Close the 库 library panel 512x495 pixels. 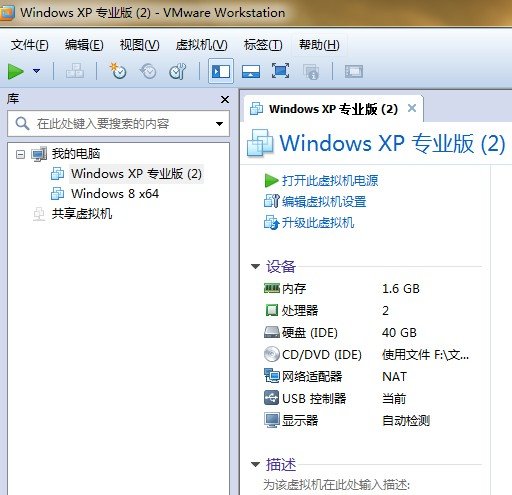click(x=225, y=99)
